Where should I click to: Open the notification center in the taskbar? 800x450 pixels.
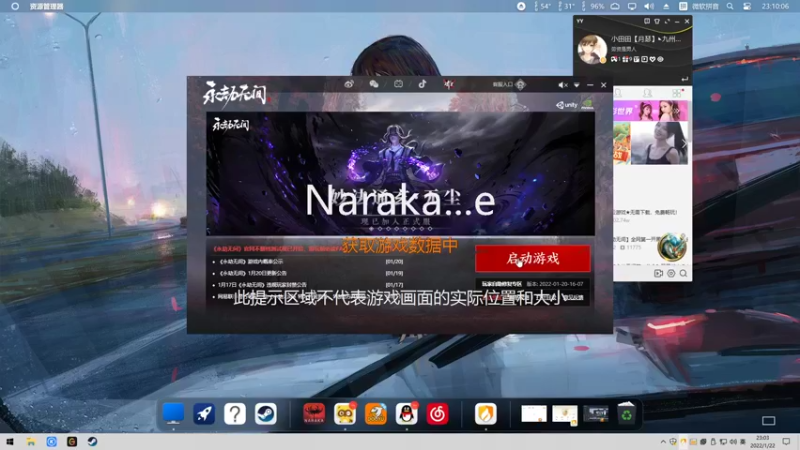[786, 442]
